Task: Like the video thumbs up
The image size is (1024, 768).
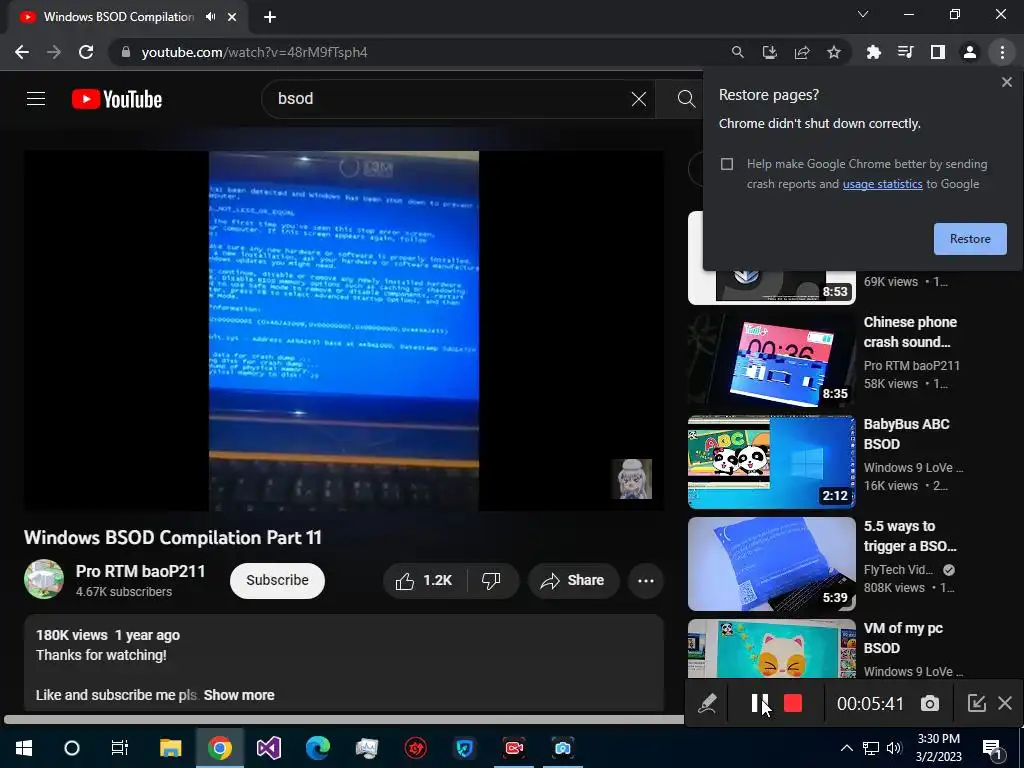Action: (424, 581)
